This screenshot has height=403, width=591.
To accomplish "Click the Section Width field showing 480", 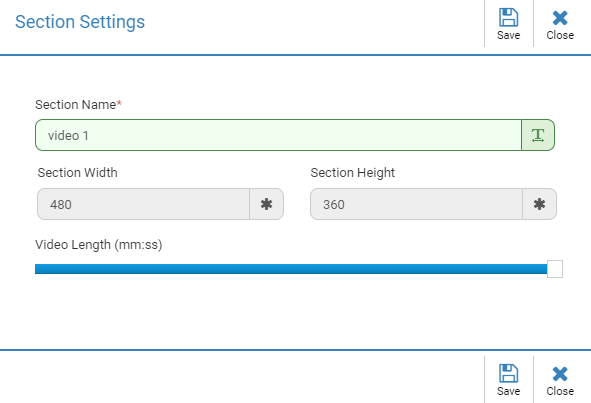I will coord(143,204).
